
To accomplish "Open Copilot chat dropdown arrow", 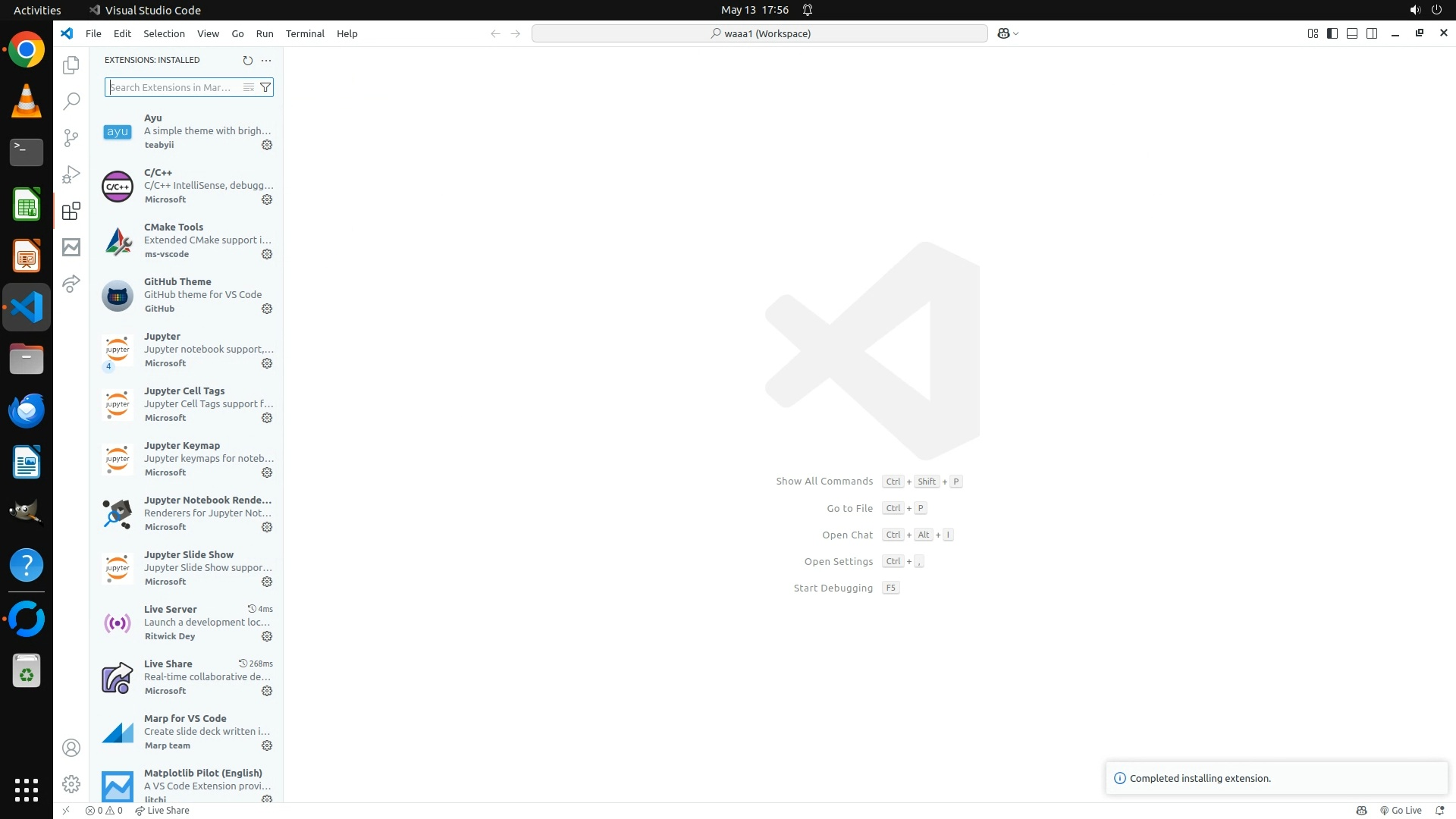I will tap(1016, 33).
